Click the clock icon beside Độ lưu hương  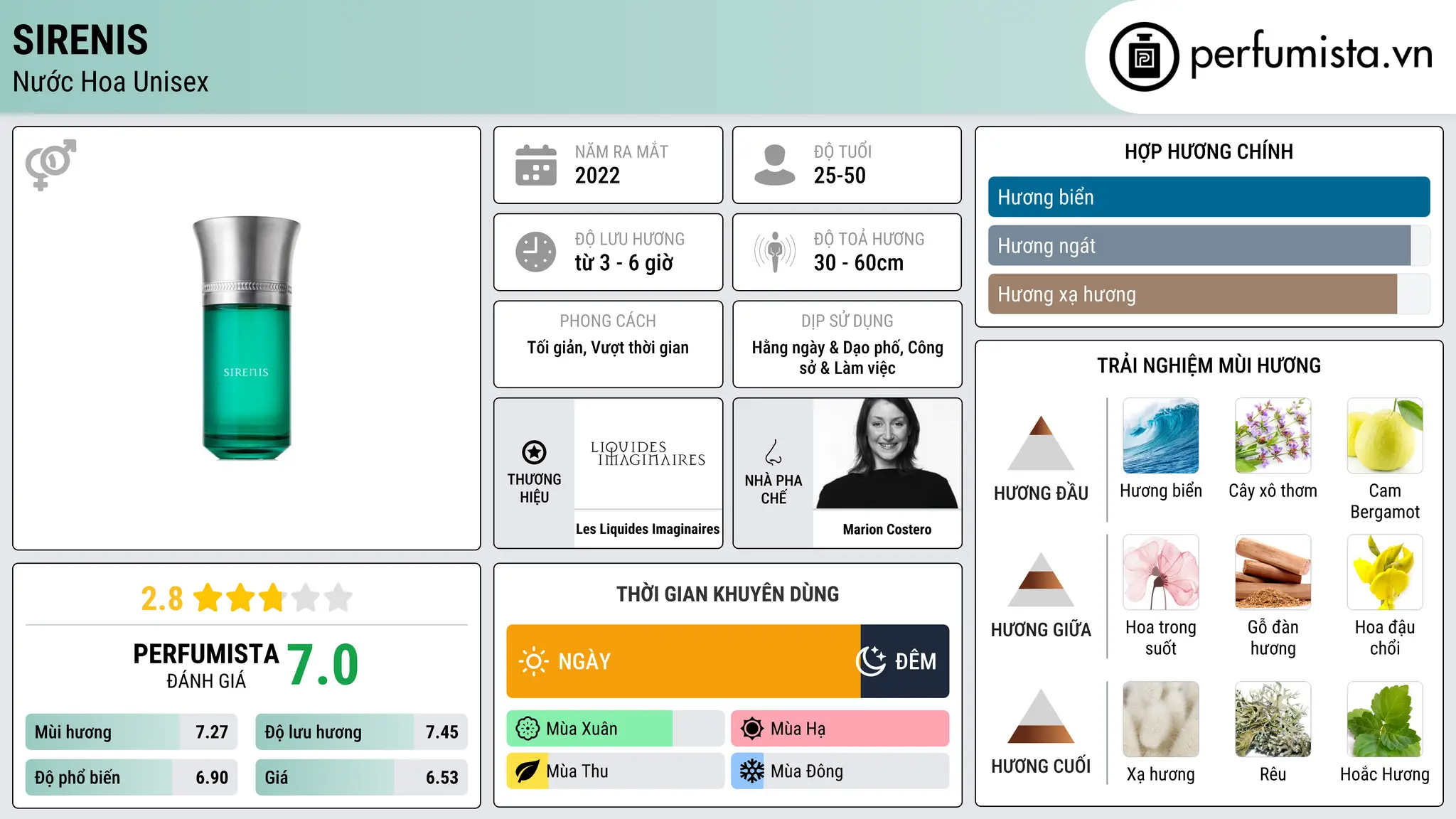(536, 252)
